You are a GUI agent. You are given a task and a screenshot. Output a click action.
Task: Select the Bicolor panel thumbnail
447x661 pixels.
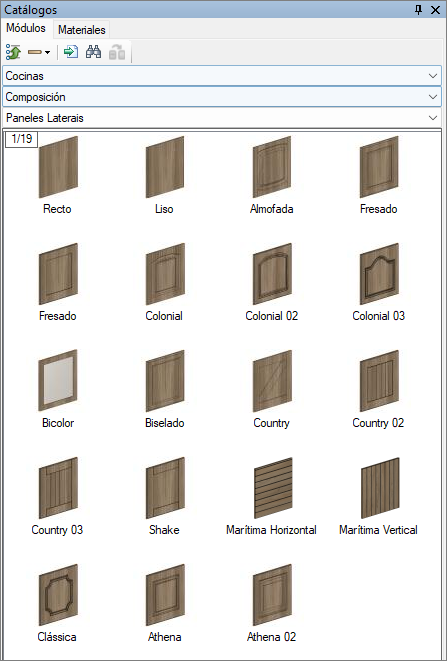click(x=58, y=381)
